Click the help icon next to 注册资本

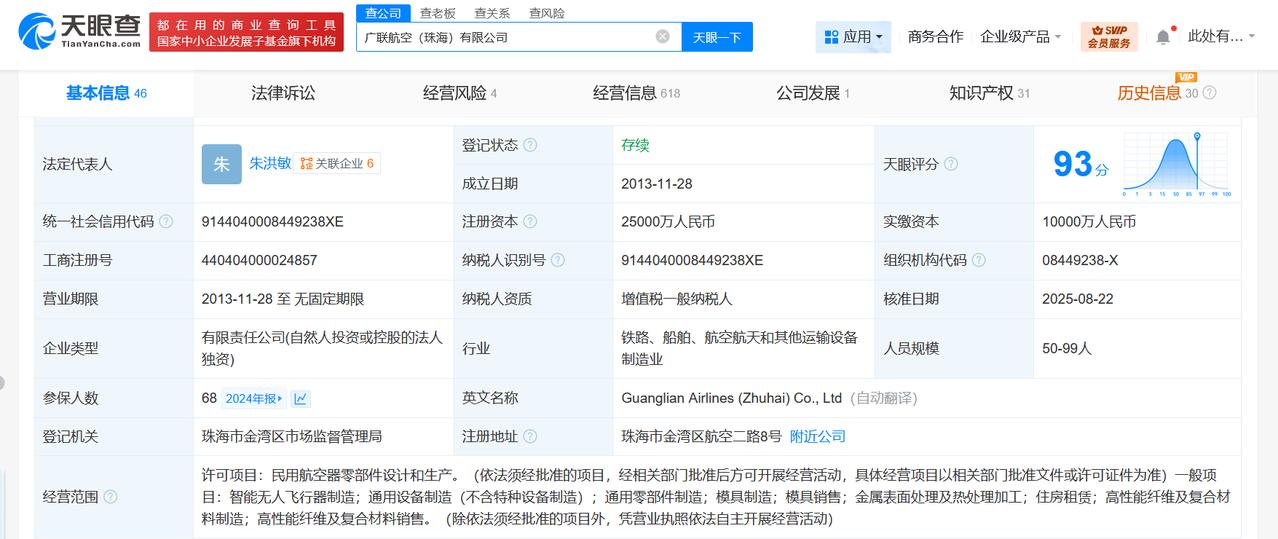click(530, 222)
